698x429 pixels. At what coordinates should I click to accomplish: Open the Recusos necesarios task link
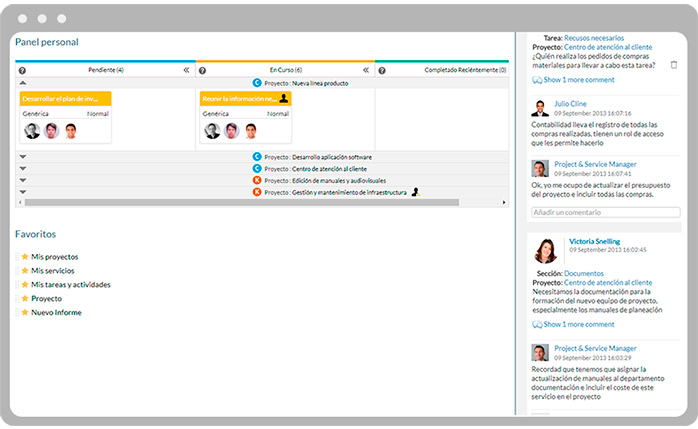point(599,37)
